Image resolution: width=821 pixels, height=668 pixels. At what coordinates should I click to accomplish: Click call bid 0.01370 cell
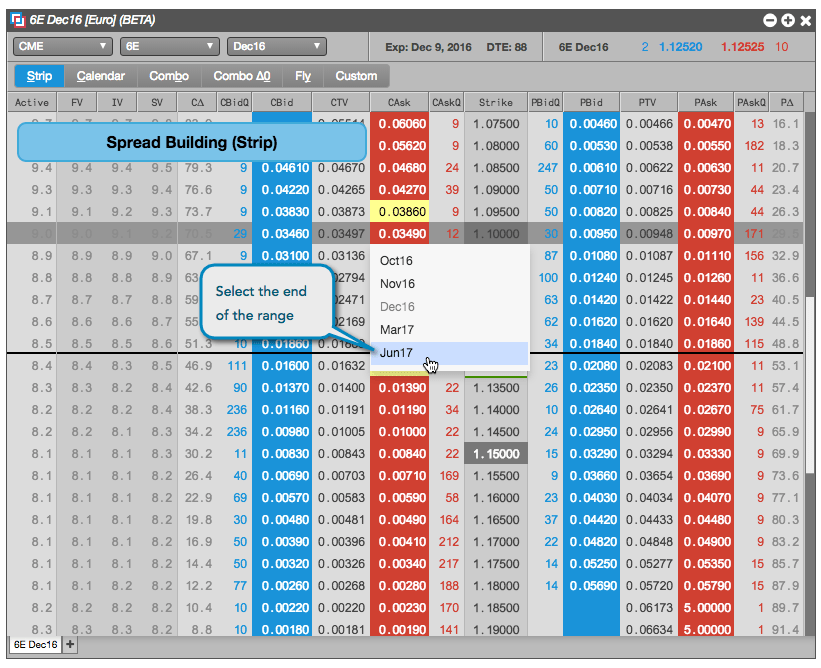pos(282,388)
